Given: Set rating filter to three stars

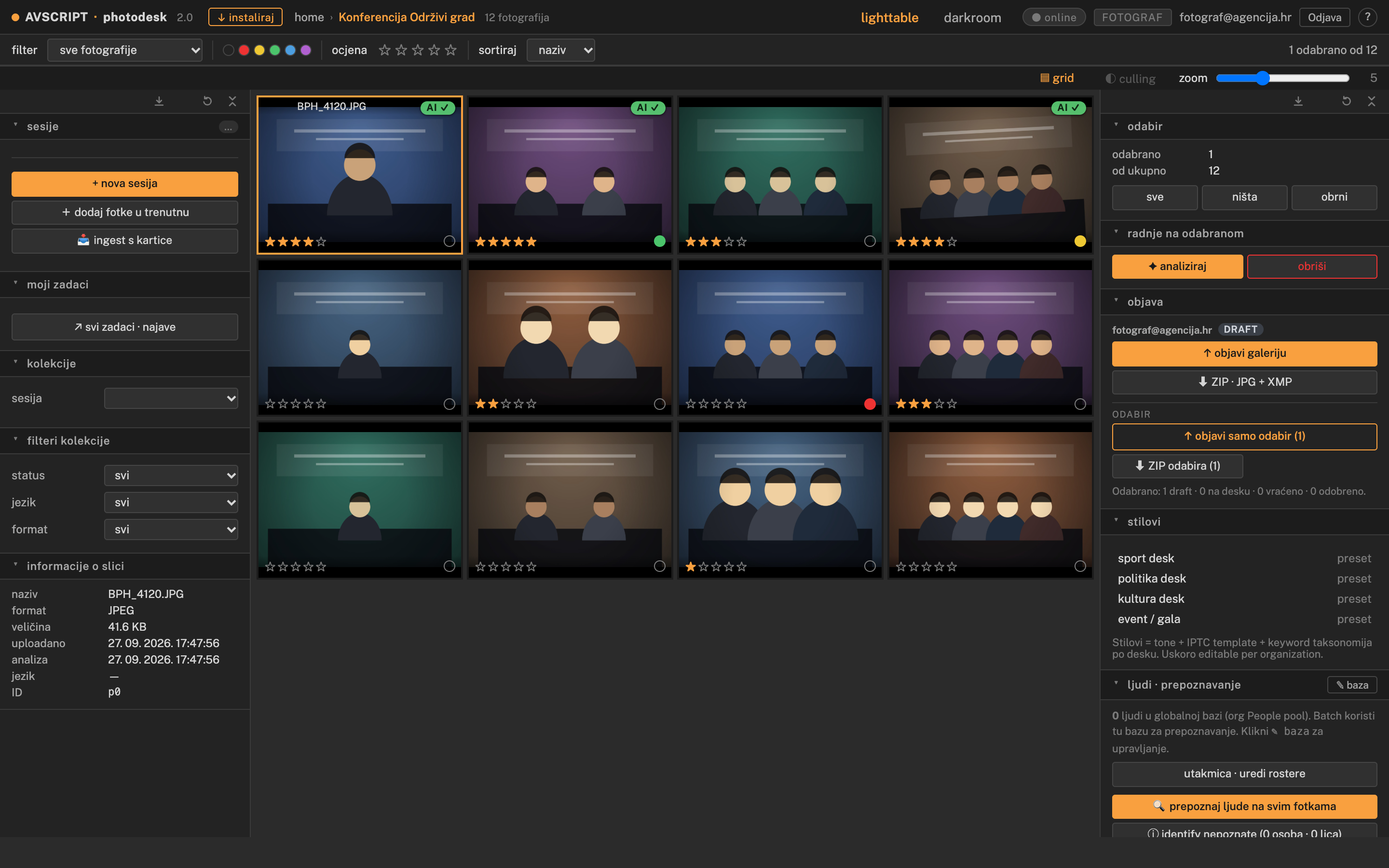Looking at the screenshot, I should click(x=418, y=50).
